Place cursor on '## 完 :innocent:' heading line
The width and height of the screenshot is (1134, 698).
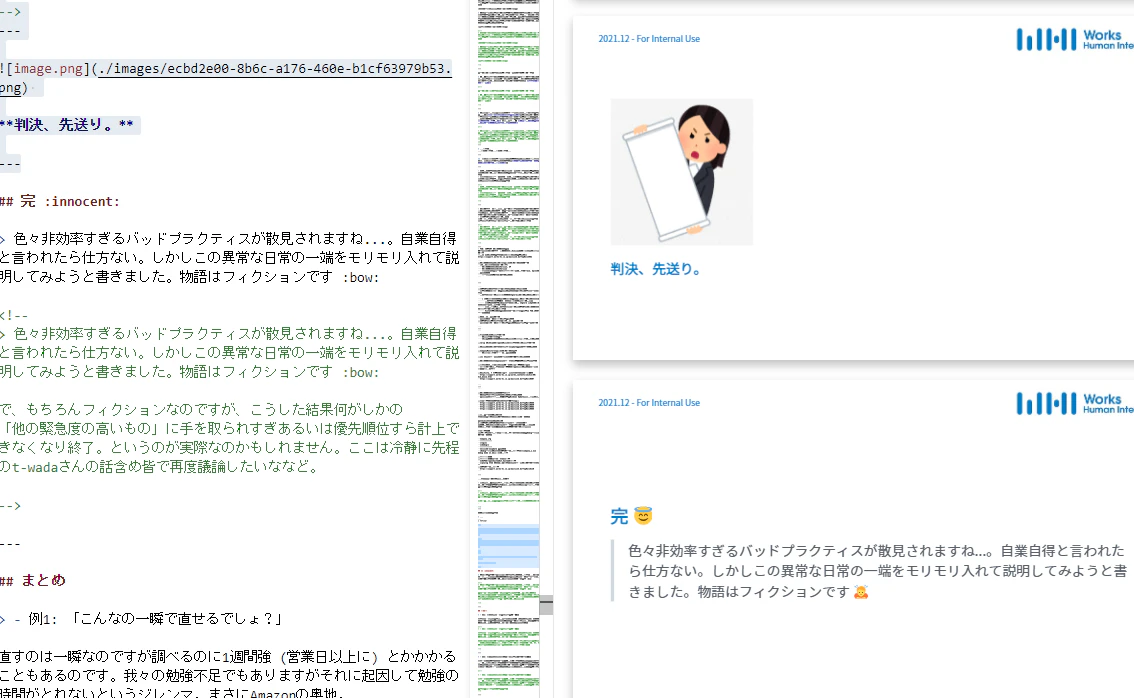click(60, 201)
